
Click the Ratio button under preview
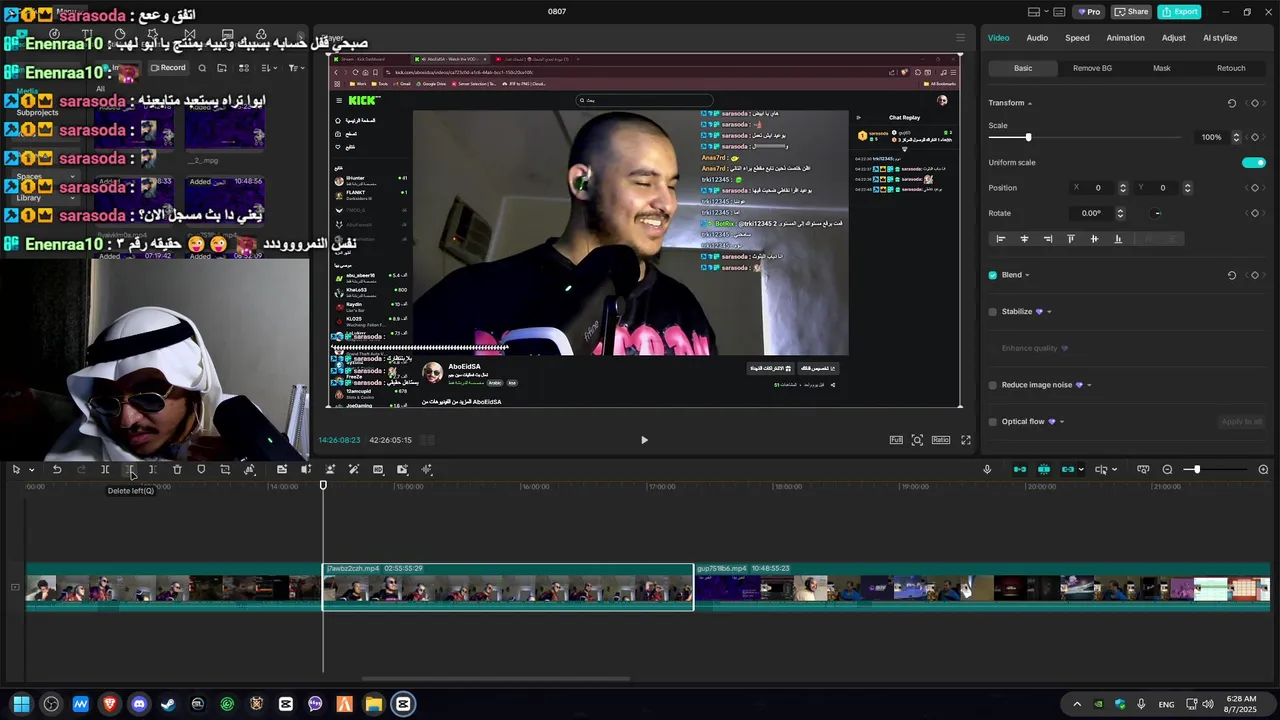point(941,440)
